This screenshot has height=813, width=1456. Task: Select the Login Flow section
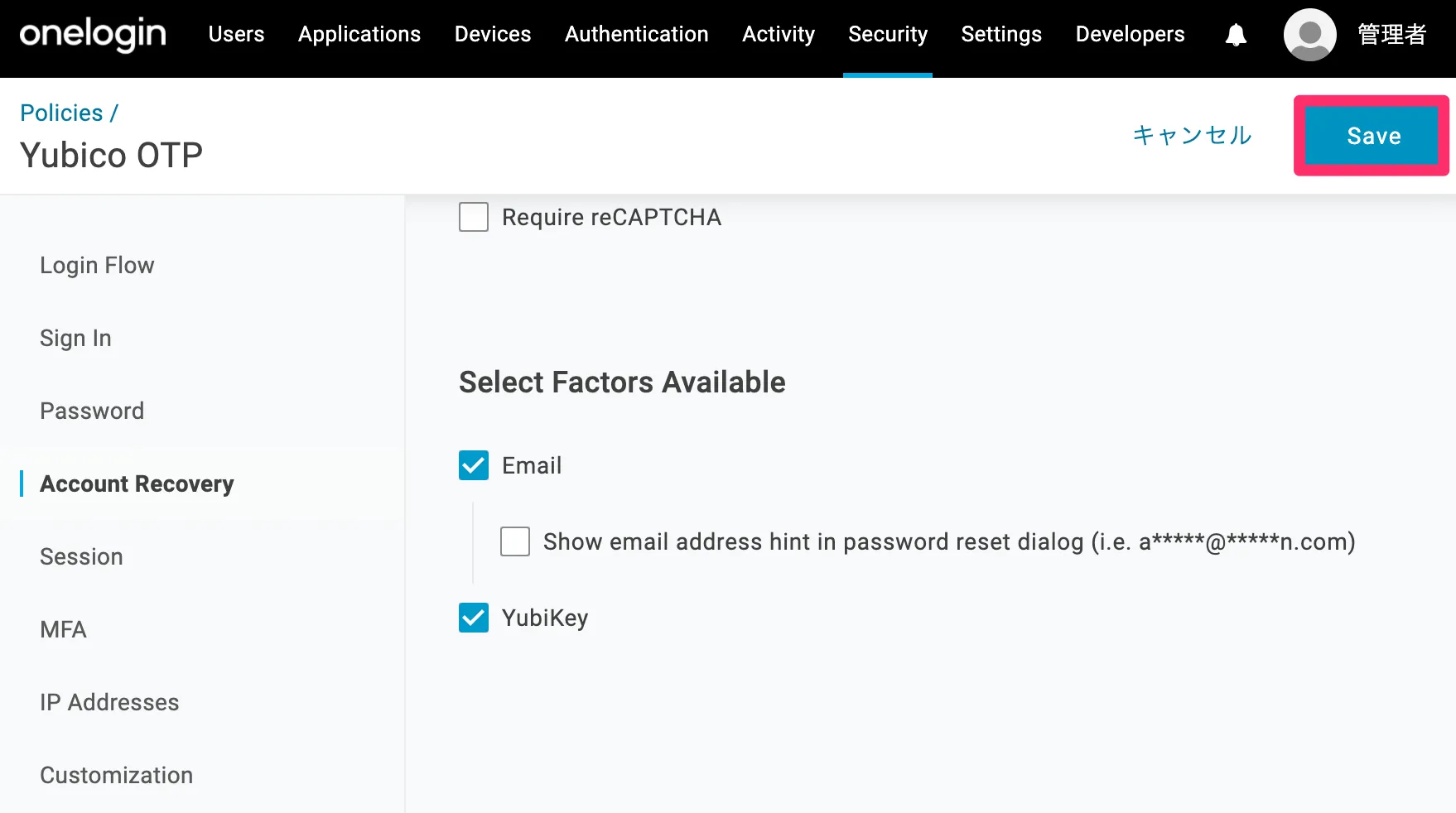pyautogui.click(x=97, y=265)
